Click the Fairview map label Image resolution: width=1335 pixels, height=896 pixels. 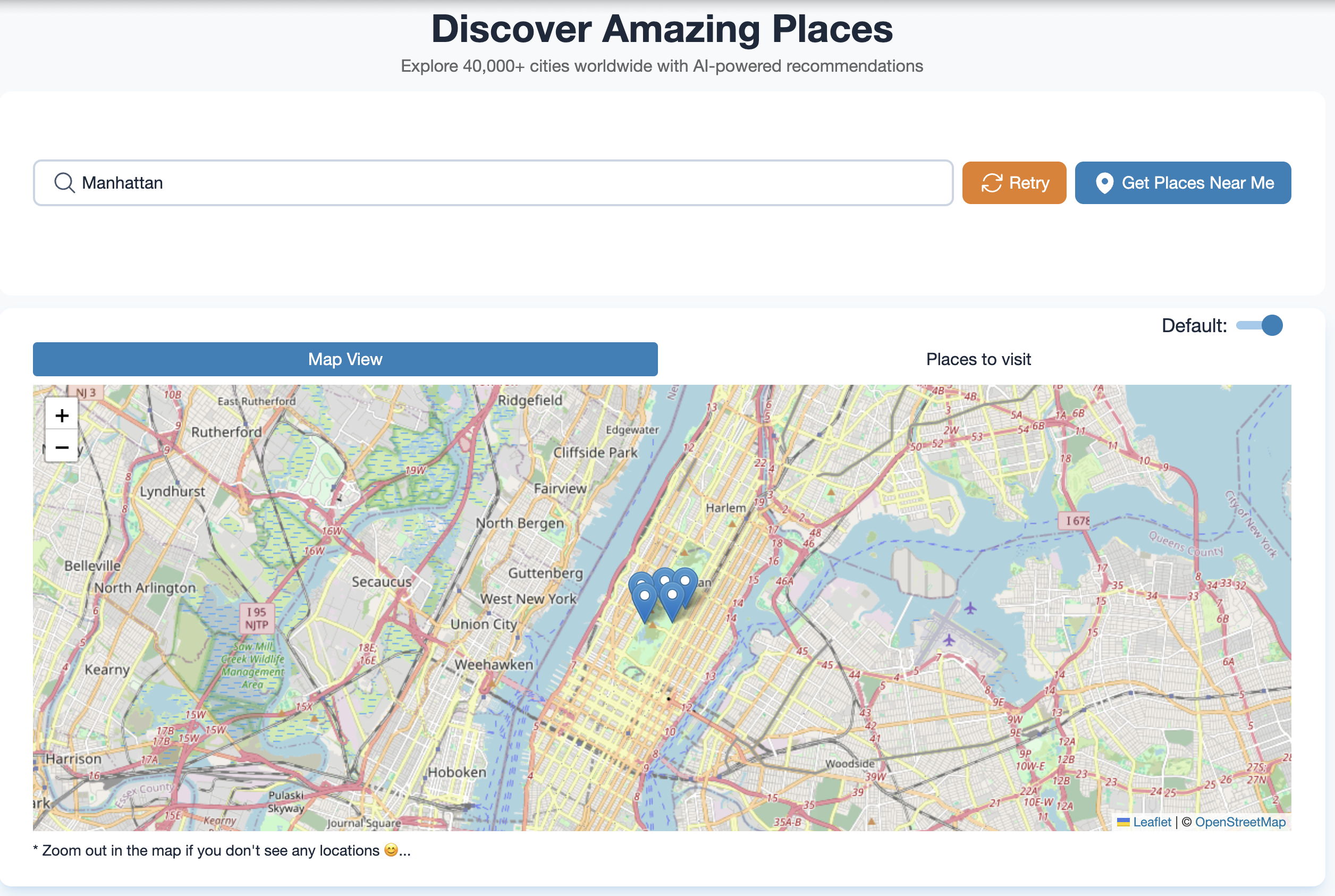tap(560, 488)
